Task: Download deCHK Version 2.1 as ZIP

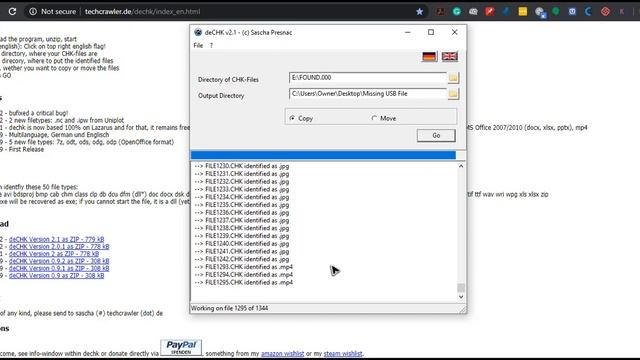Action: (56, 239)
